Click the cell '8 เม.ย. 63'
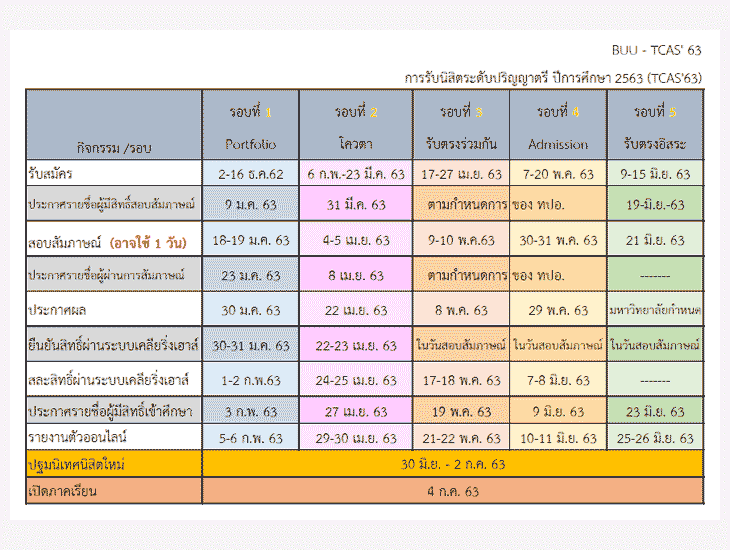The height and width of the screenshot is (550, 730). [356, 274]
